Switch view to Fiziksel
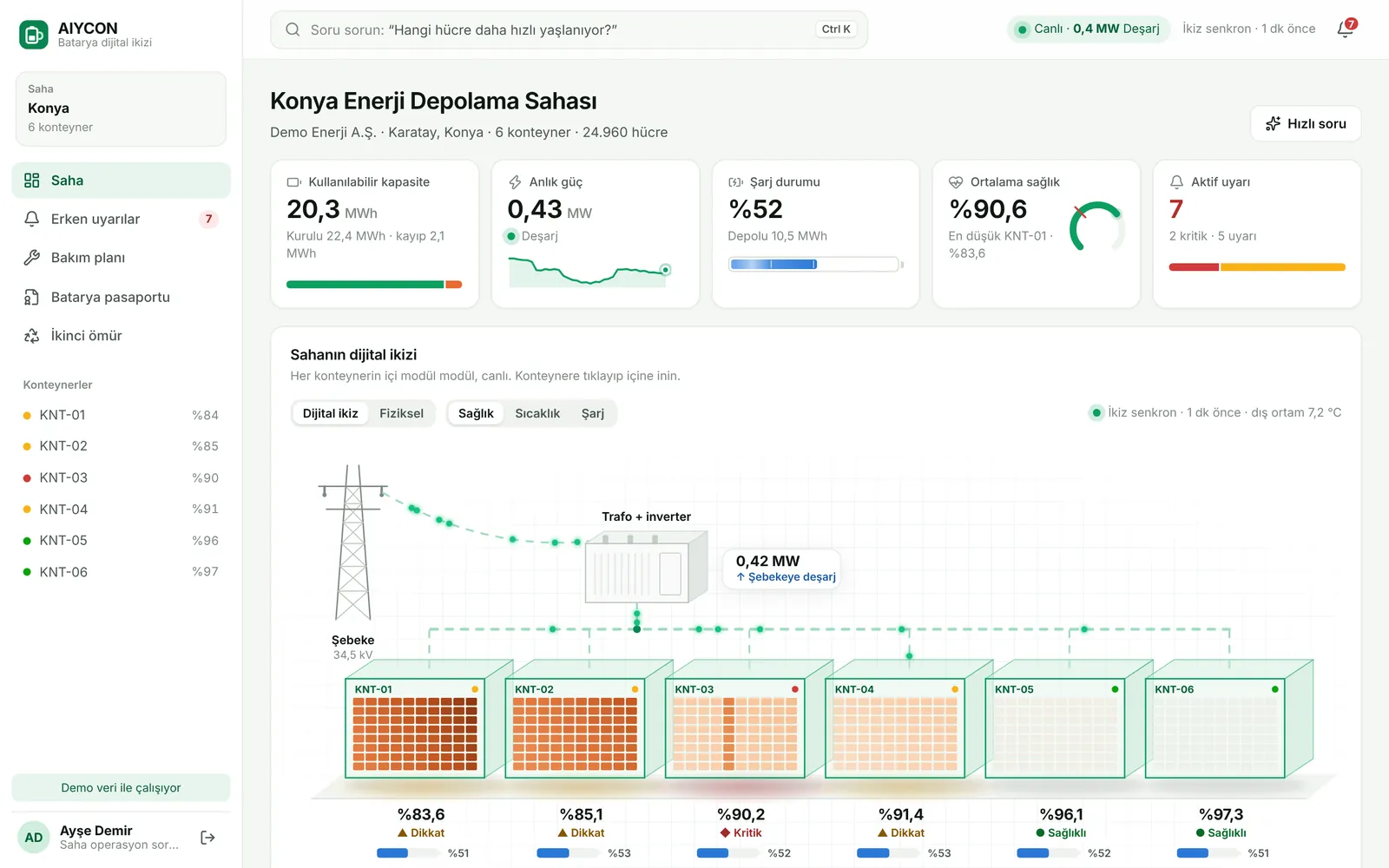The width and height of the screenshot is (1389, 868). click(x=401, y=413)
